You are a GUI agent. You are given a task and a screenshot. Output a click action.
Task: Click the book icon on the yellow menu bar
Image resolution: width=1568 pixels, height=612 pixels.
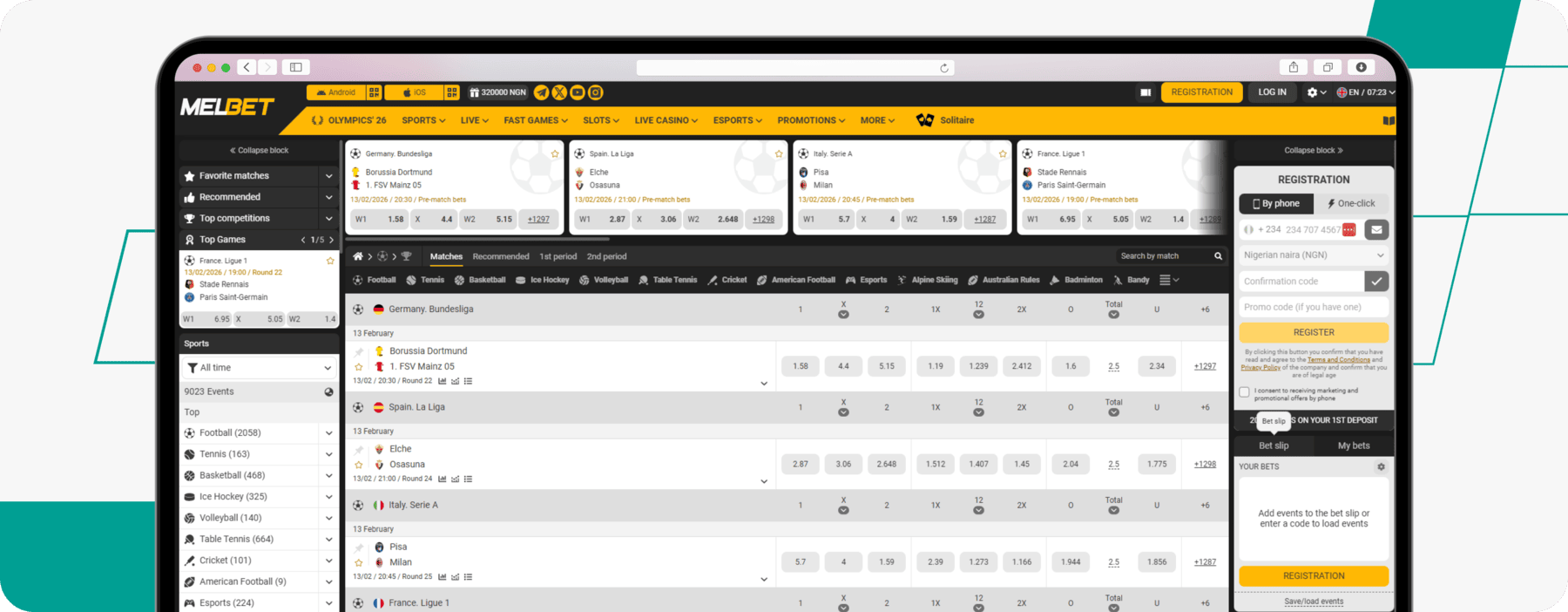coord(1389,120)
